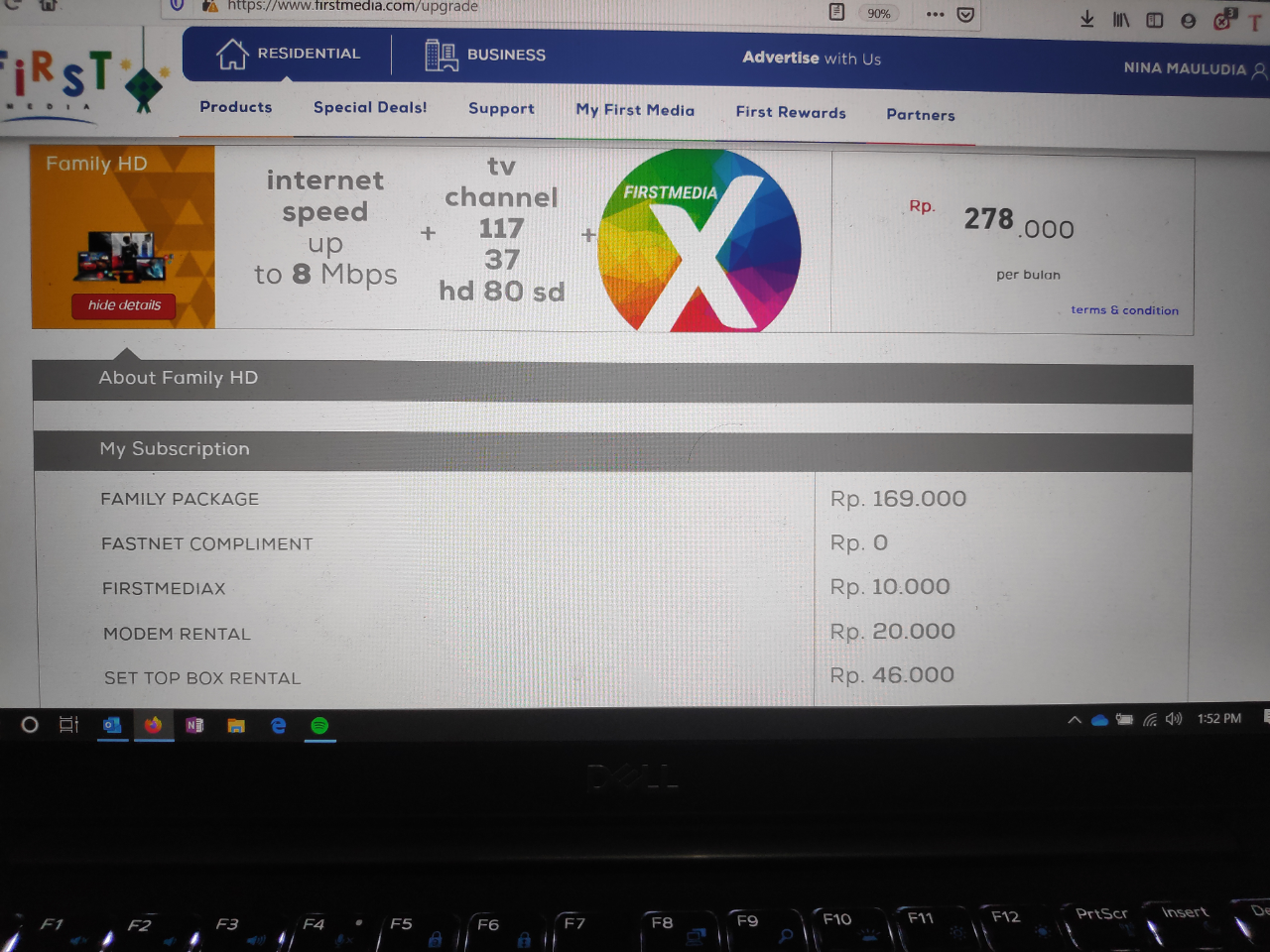This screenshot has width=1270, height=952.
Task: Click the Advertise with Us link
Action: coord(812,59)
